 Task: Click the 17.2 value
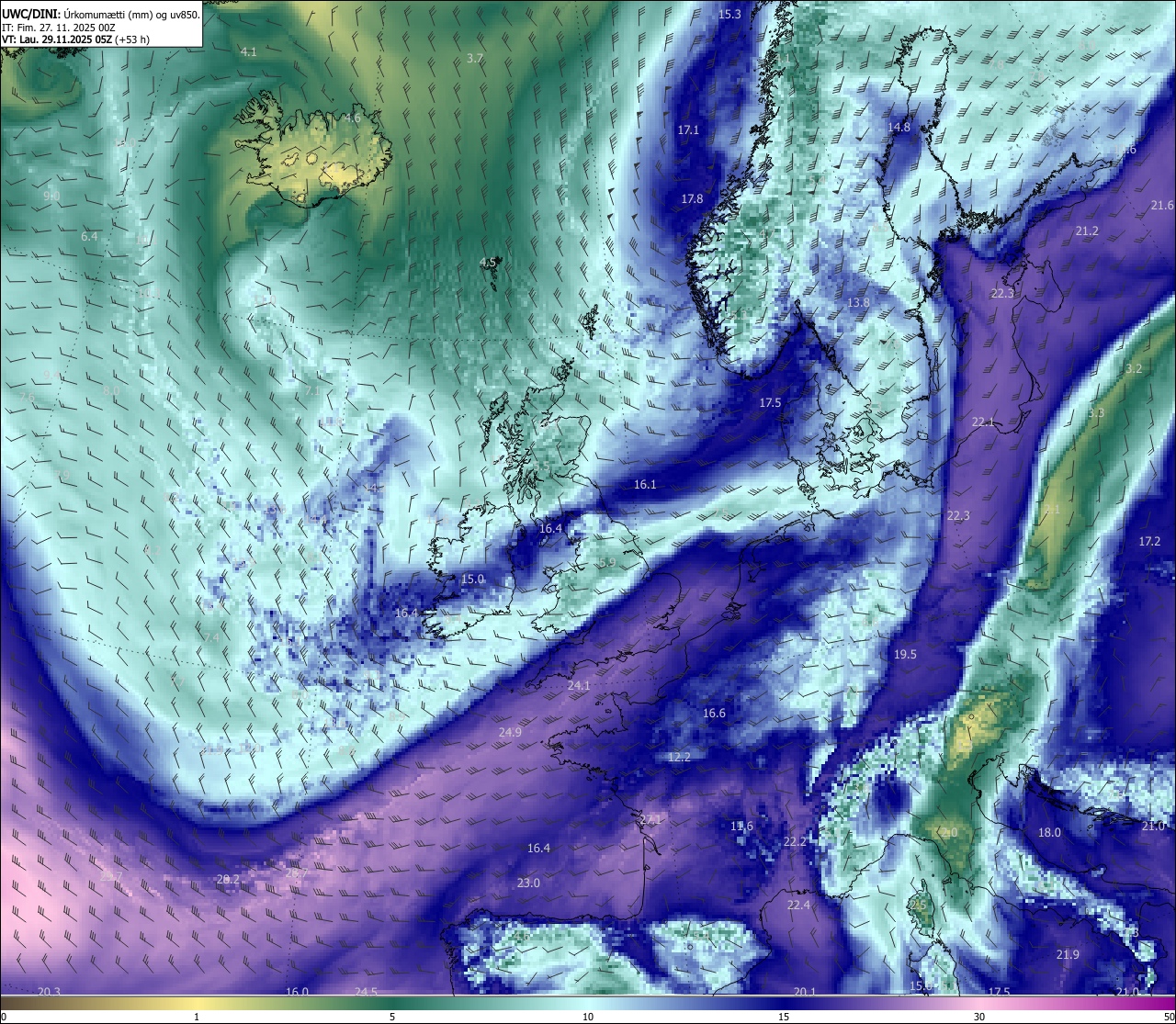[1149, 542]
